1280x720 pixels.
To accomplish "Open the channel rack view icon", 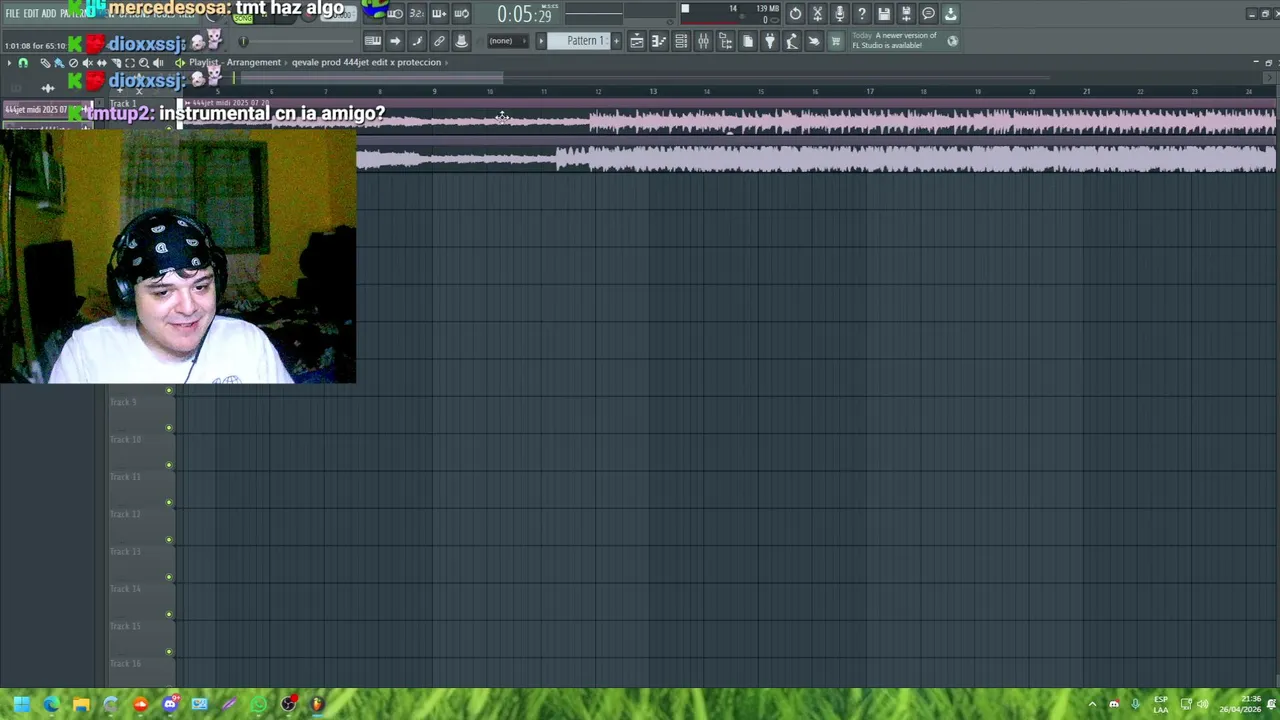I will click(681, 41).
